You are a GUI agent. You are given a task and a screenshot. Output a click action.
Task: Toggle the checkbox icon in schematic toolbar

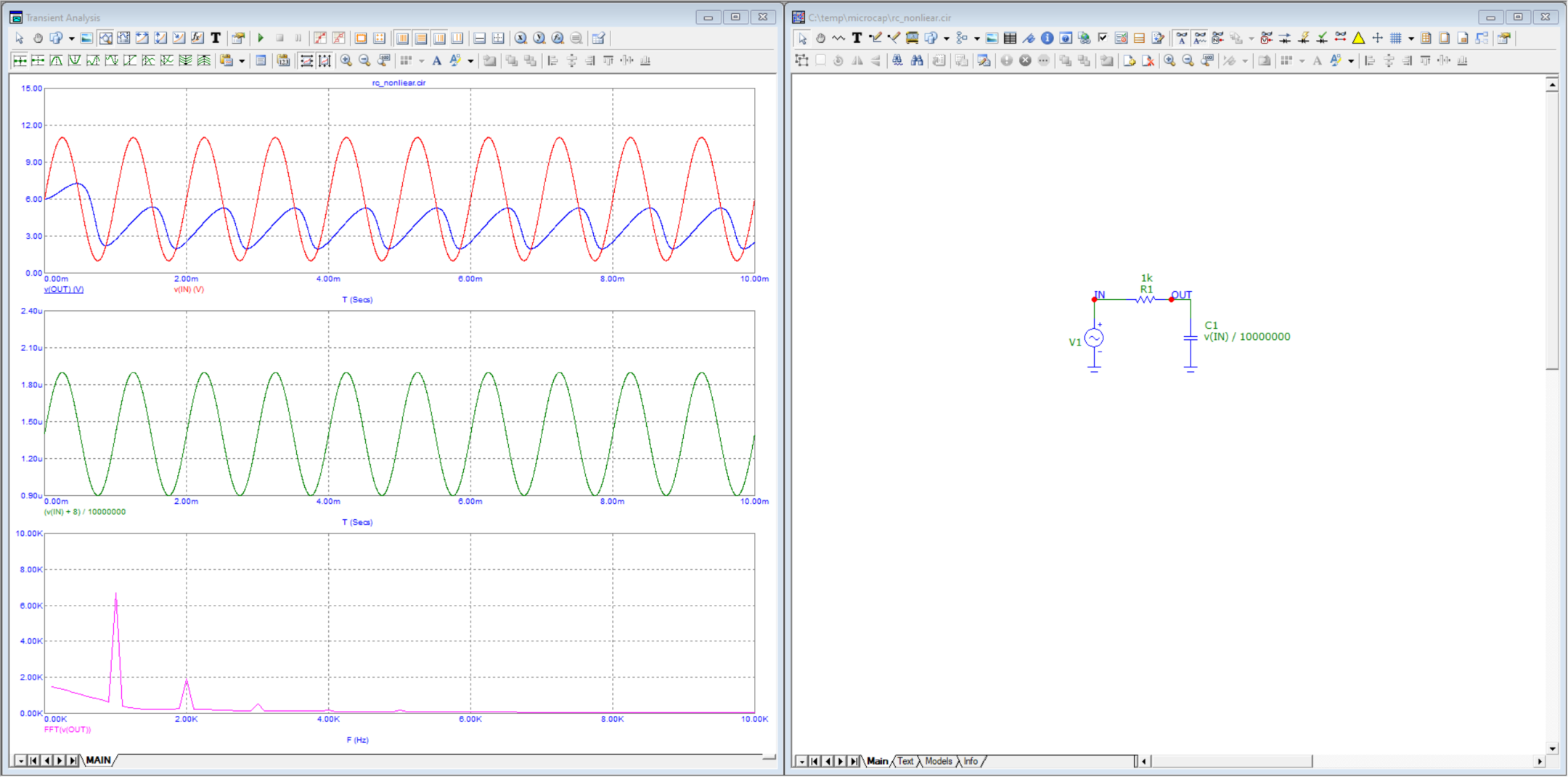[1103, 38]
